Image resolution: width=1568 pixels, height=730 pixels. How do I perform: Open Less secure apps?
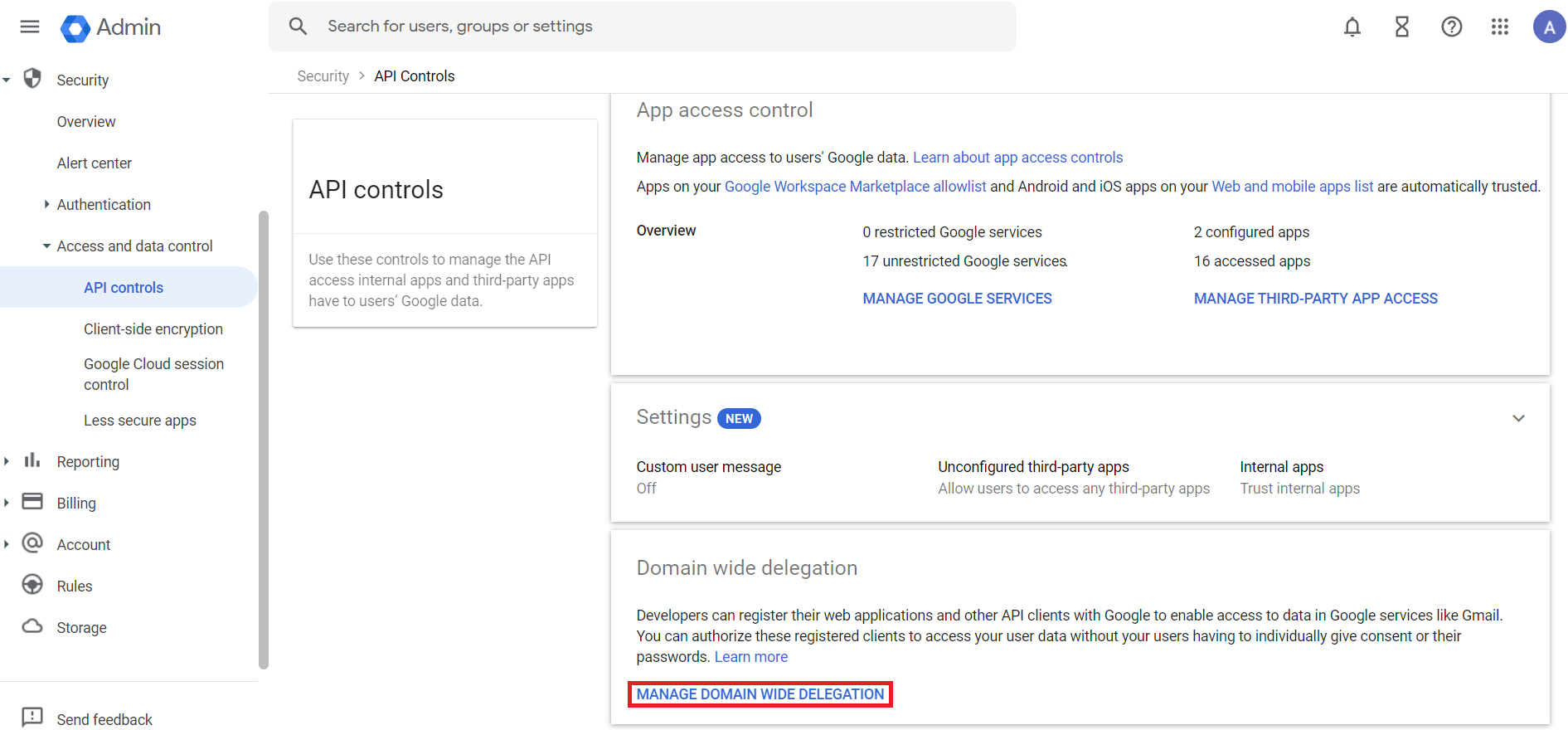[140, 421]
